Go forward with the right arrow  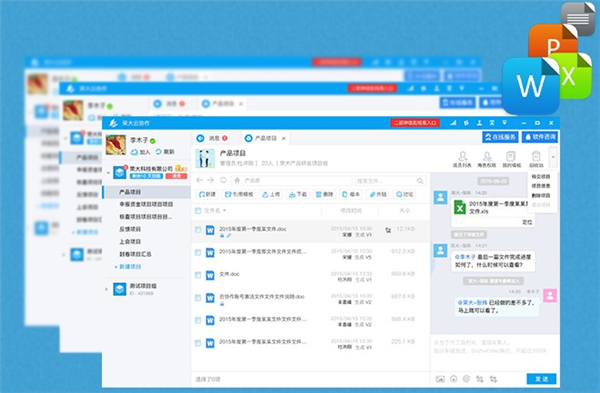point(210,180)
